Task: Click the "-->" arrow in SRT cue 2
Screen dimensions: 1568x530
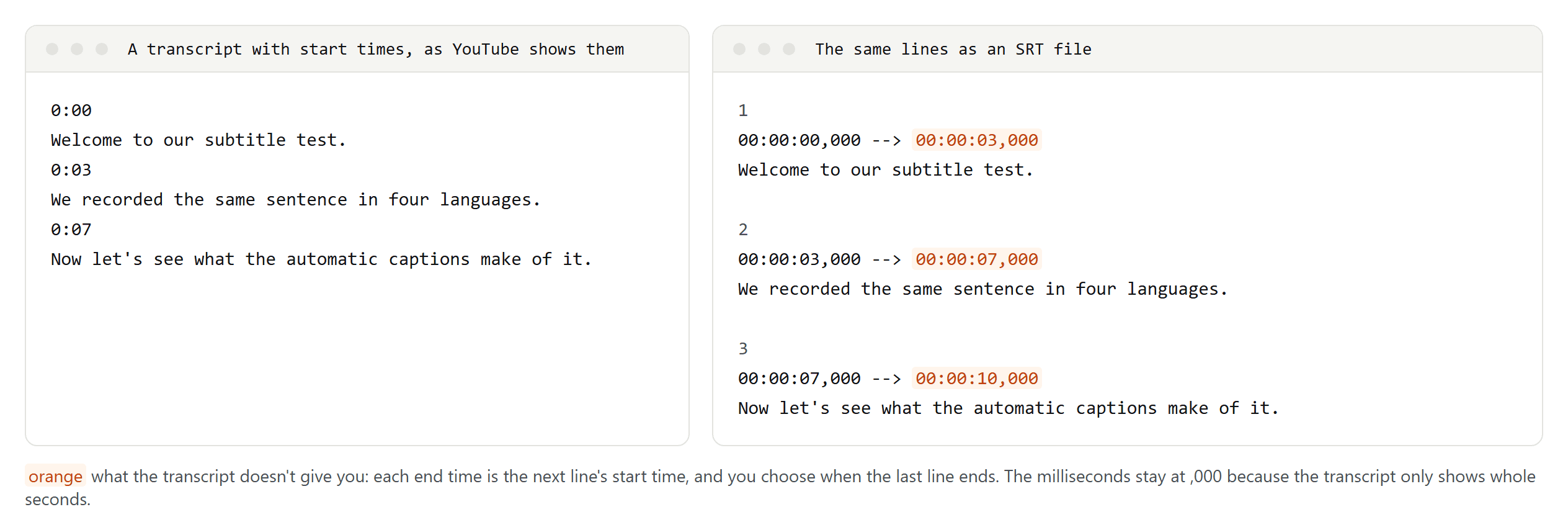Action: (x=886, y=259)
